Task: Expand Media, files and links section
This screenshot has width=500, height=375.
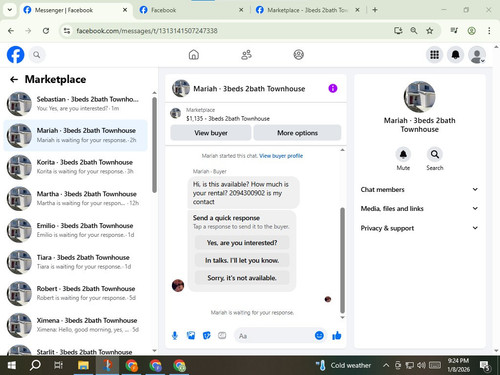Action: pos(419,209)
